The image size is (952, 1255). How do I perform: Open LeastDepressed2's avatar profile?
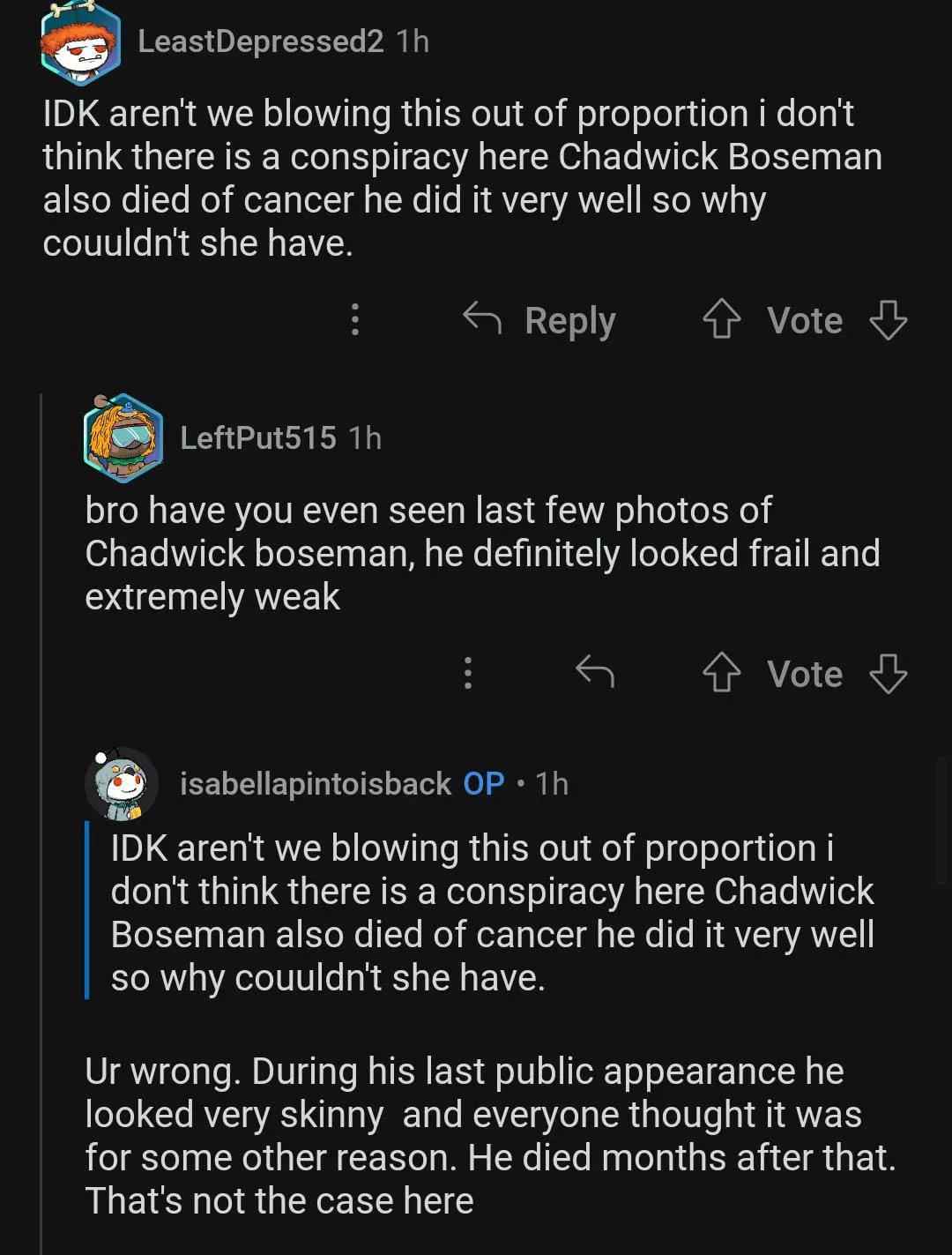pos(80,44)
